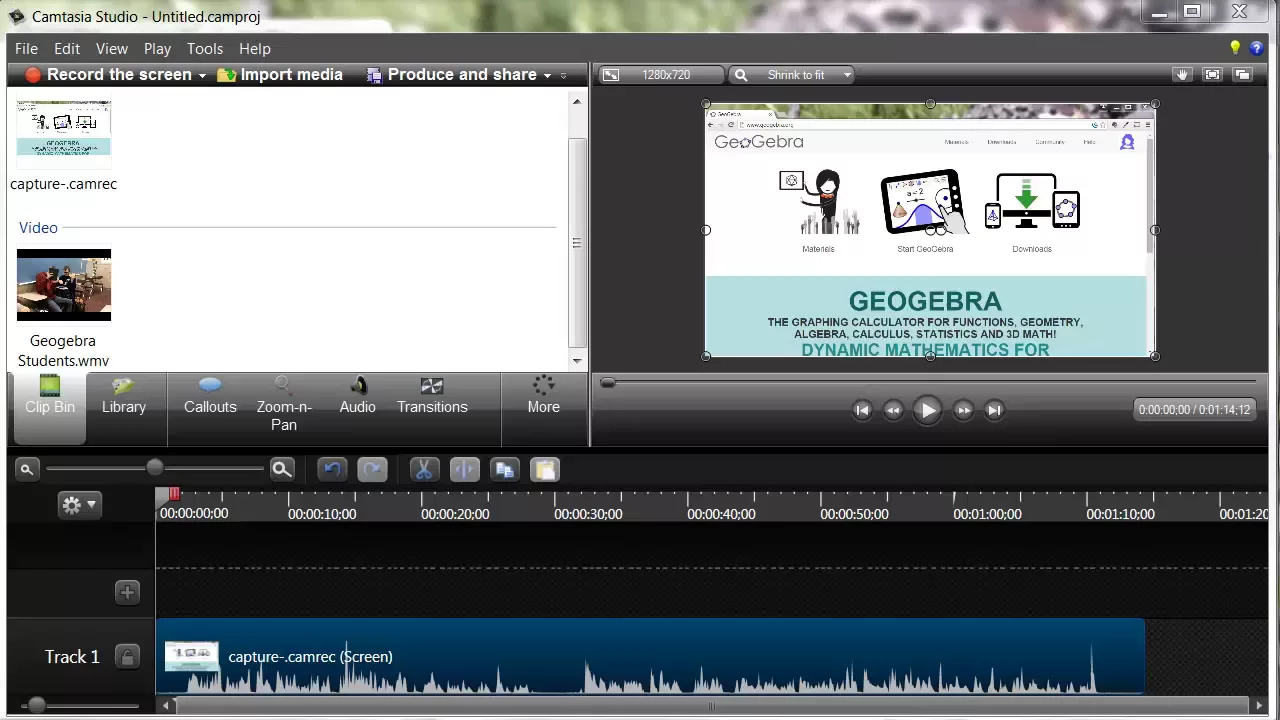Click Record the screen button
The image size is (1280, 720).
coord(108,75)
